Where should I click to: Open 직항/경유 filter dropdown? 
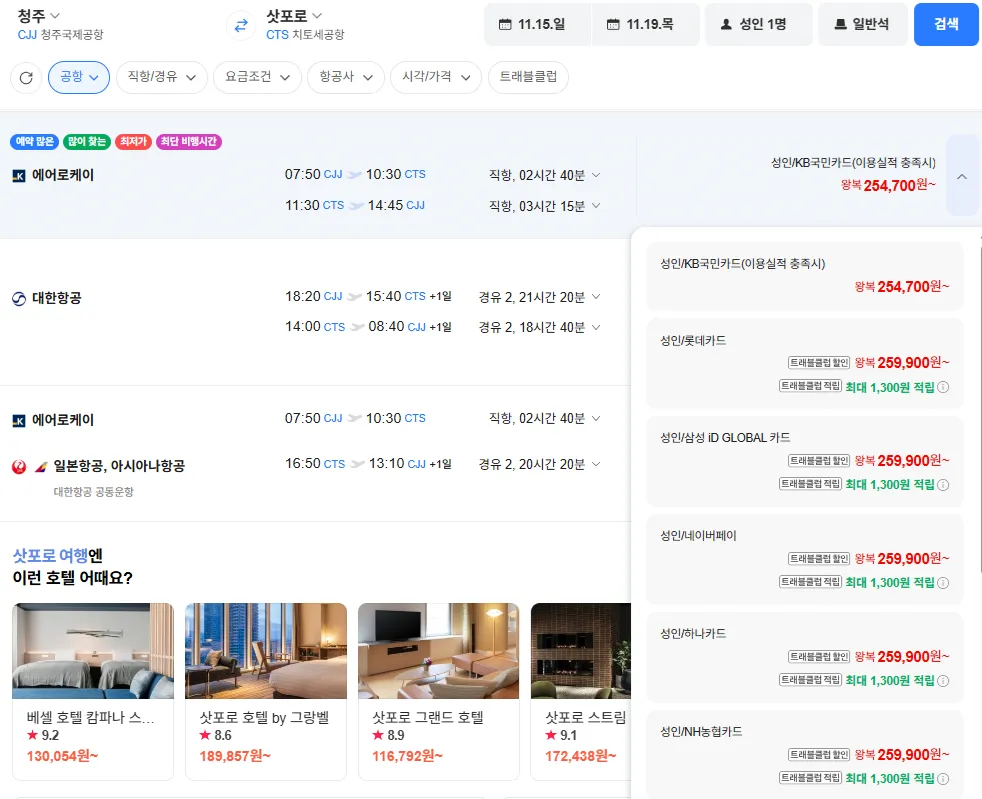pyautogui.click(x=162, y=78)
